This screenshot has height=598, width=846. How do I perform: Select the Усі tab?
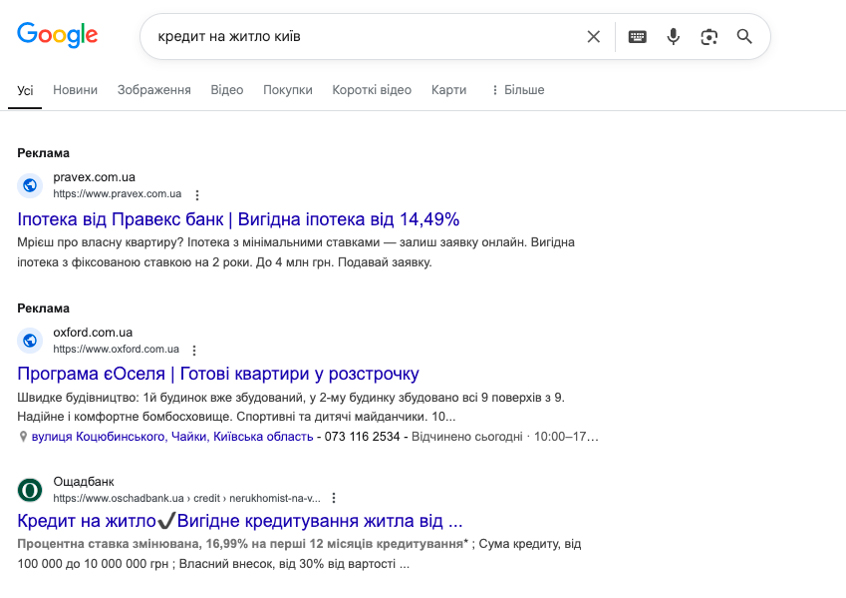pyautogui.click(x=25, y=90)
